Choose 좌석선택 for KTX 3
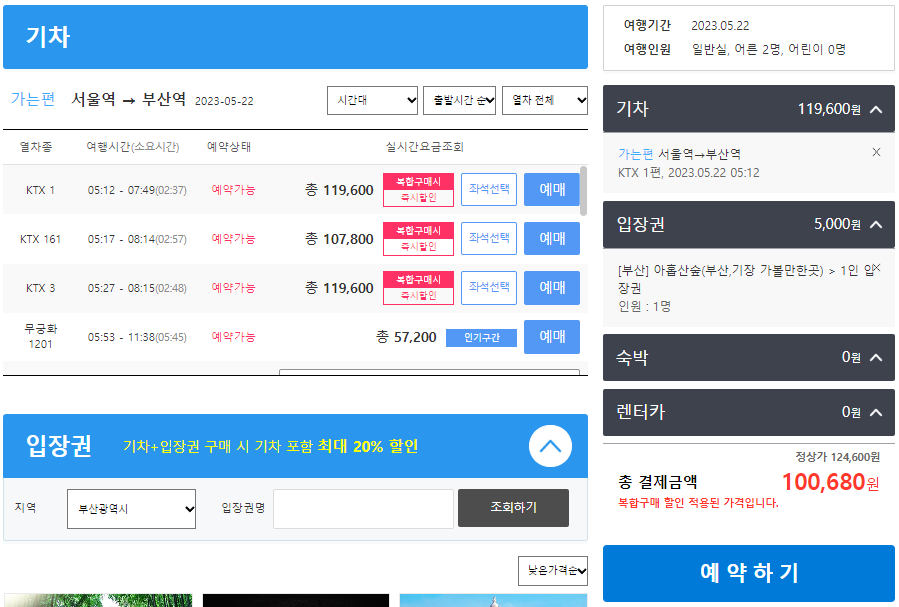Screen dimensions: 899x607 point(488,287)
